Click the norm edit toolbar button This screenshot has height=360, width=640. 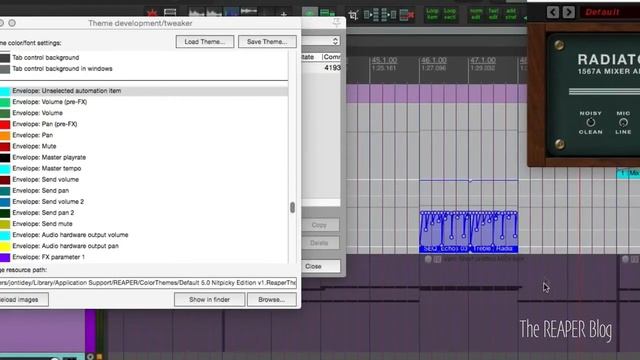pos(476,14)
